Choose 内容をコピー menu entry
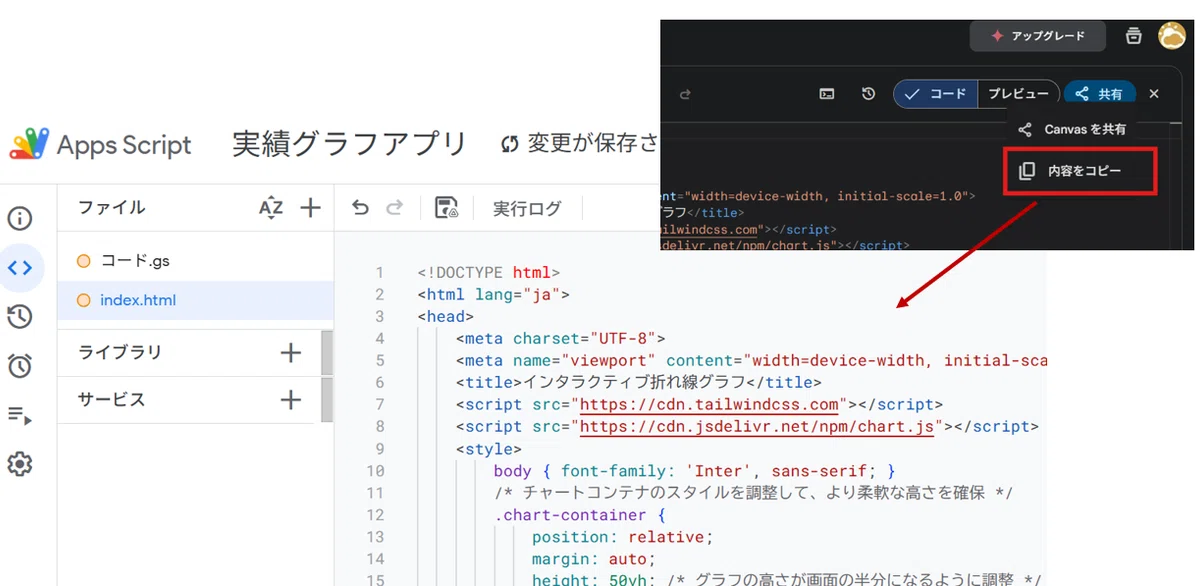The width and height of the screenshot is (1200, 586). point(1081,171)
